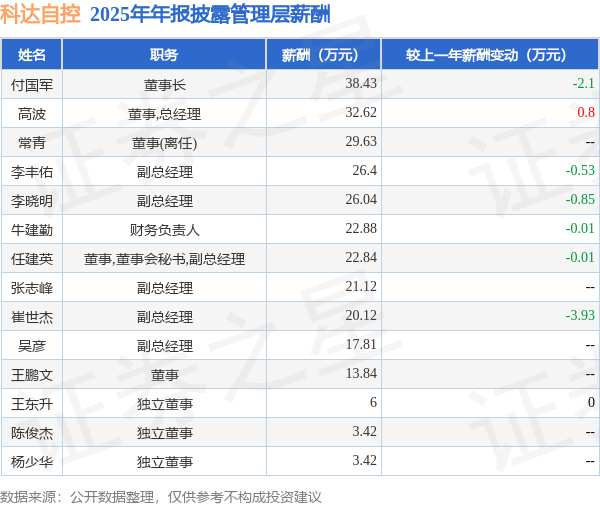Screen dimensions: 600x506
Task: Click 王东升's salary value 6
Action: (x=373, y=403)
